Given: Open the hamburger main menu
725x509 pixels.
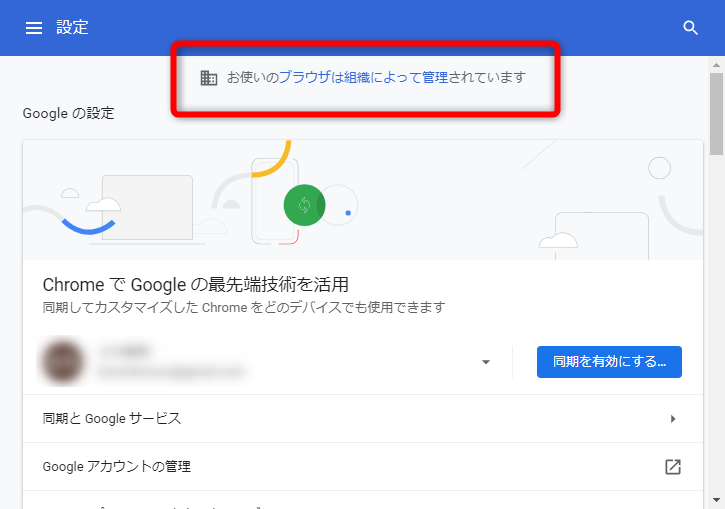Looking at the screenshot, I should (x=34, y=28).
